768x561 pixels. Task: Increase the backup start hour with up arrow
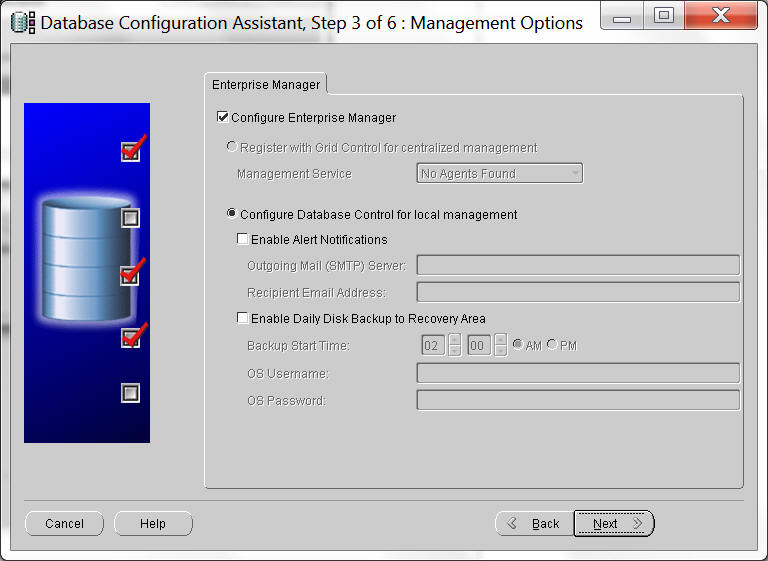(x=455, y=340)
